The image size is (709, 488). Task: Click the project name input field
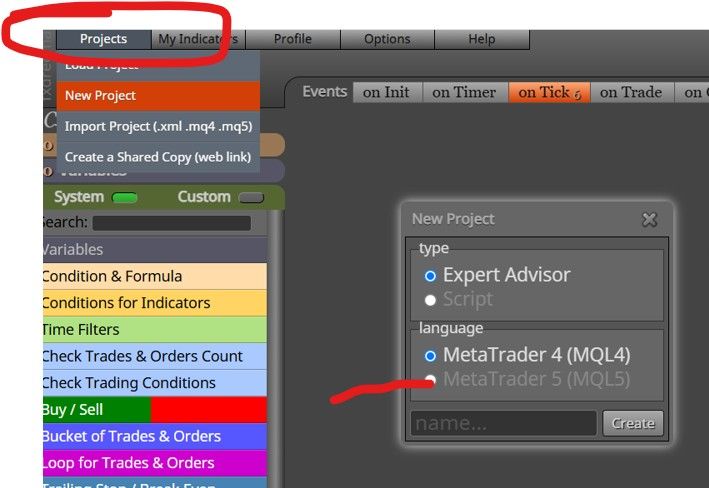(x=504, y=423)
